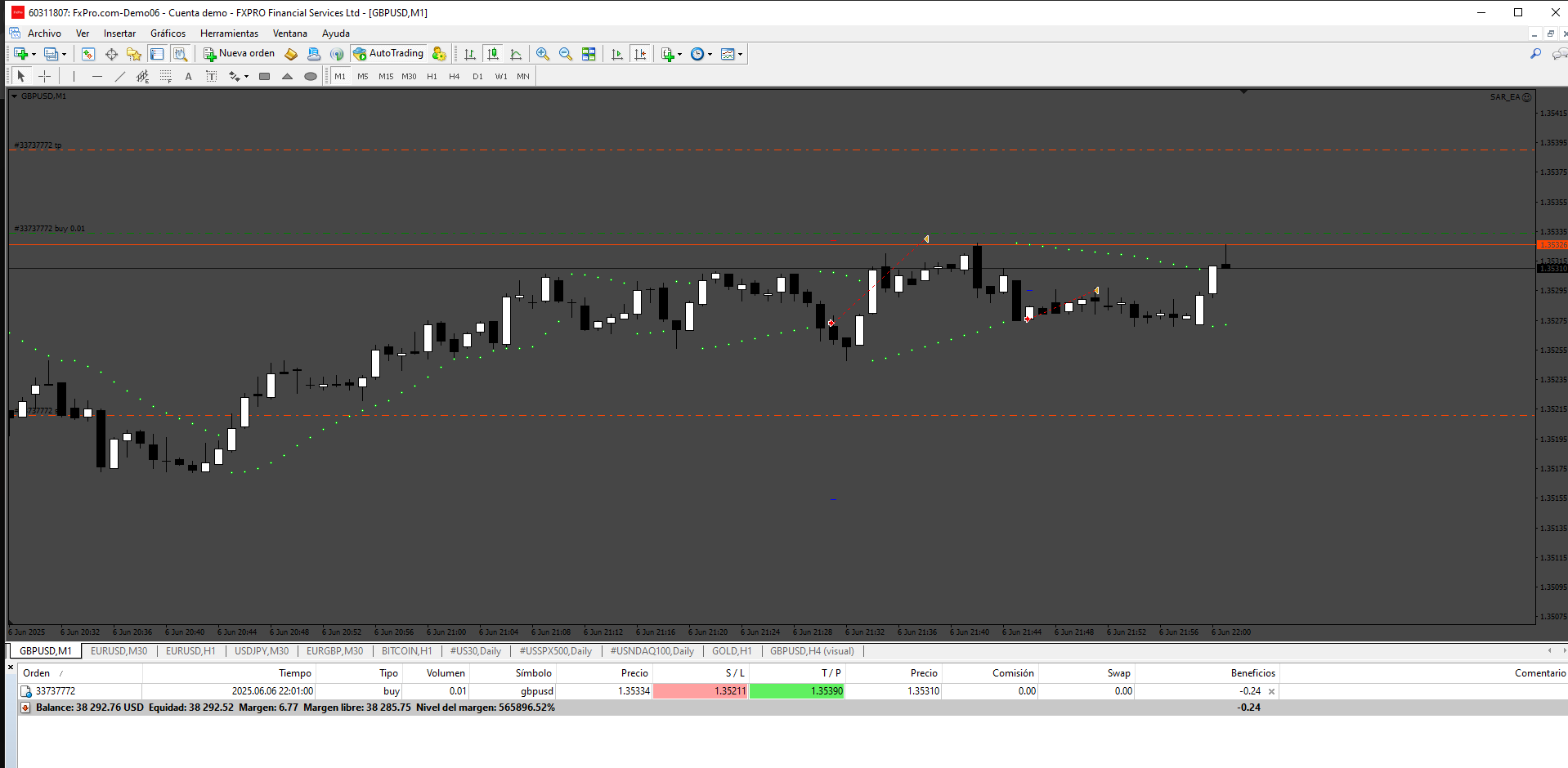
Task: Switch chart to candlestick mode
Action: [x=493, y=54]
